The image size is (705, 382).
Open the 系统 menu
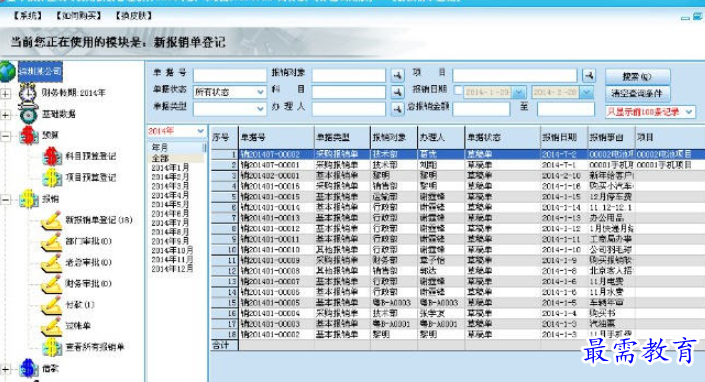click(28, 16)
